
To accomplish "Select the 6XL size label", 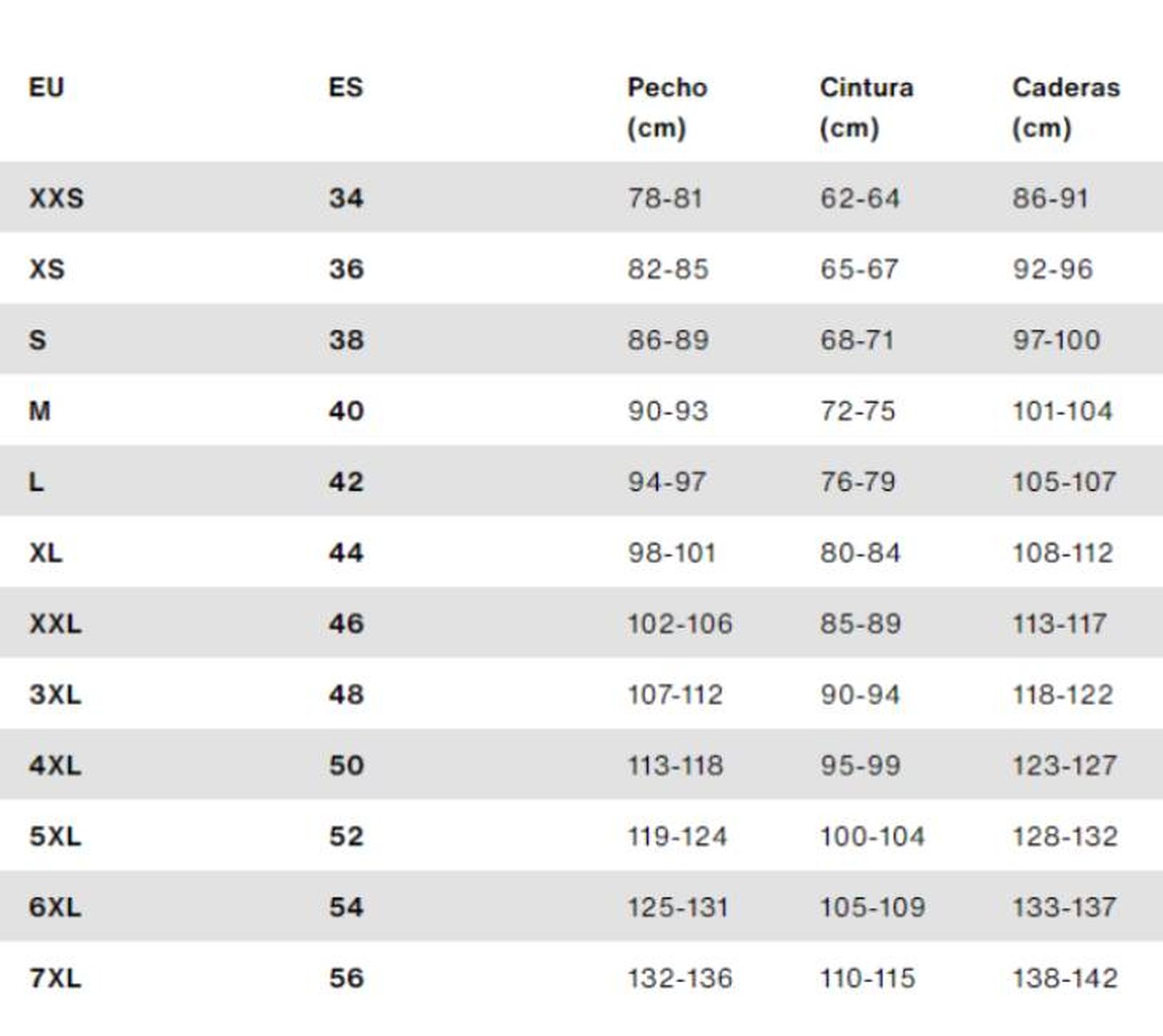I will (55, 907).
